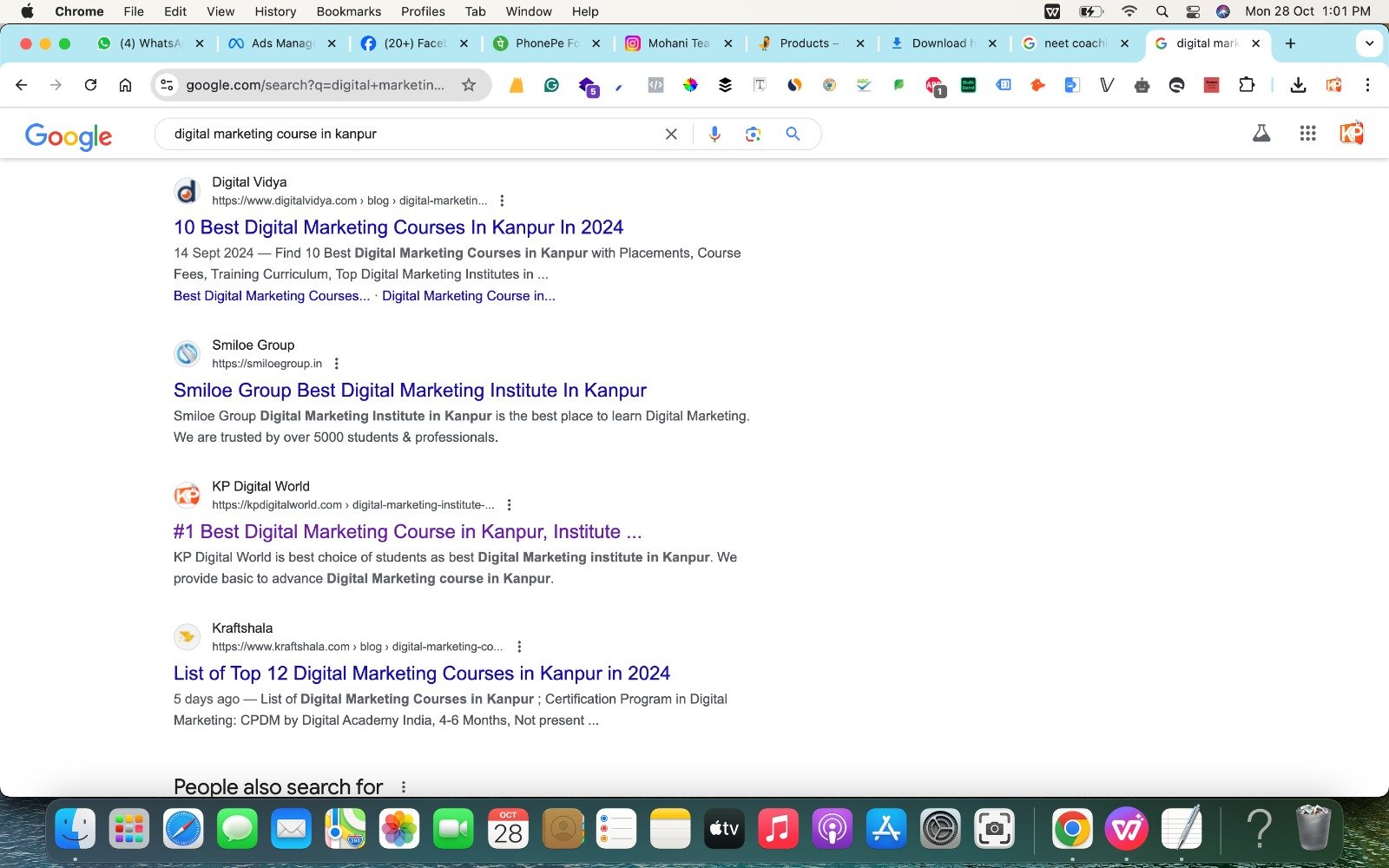Open the Extensions puzzle icon
The width and height of the screenshot is (1389, 868).
tap(1247, 85)
